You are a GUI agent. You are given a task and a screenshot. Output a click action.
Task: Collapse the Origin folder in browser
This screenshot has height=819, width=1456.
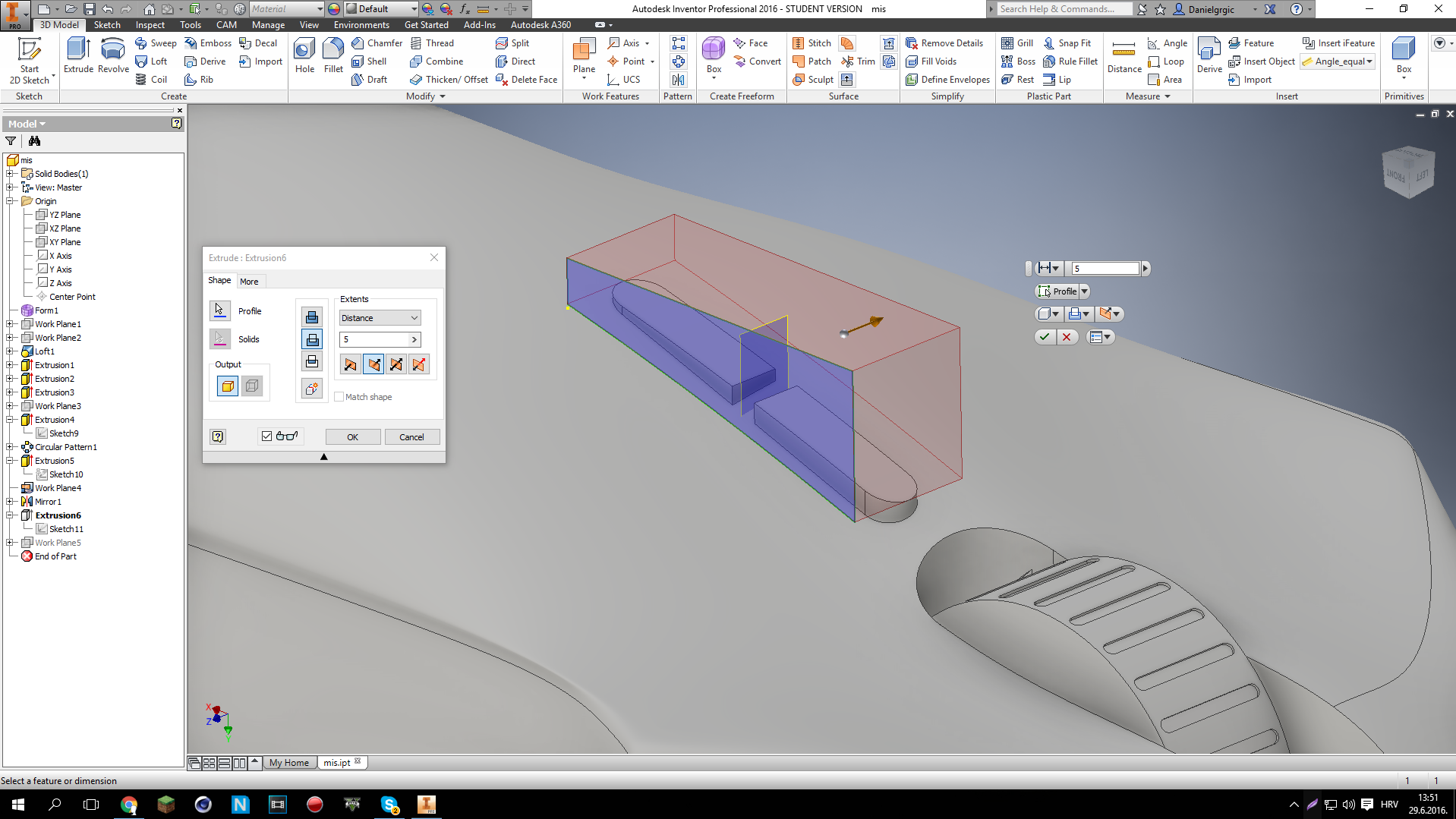pyautogui.click(x=10, y=201)
